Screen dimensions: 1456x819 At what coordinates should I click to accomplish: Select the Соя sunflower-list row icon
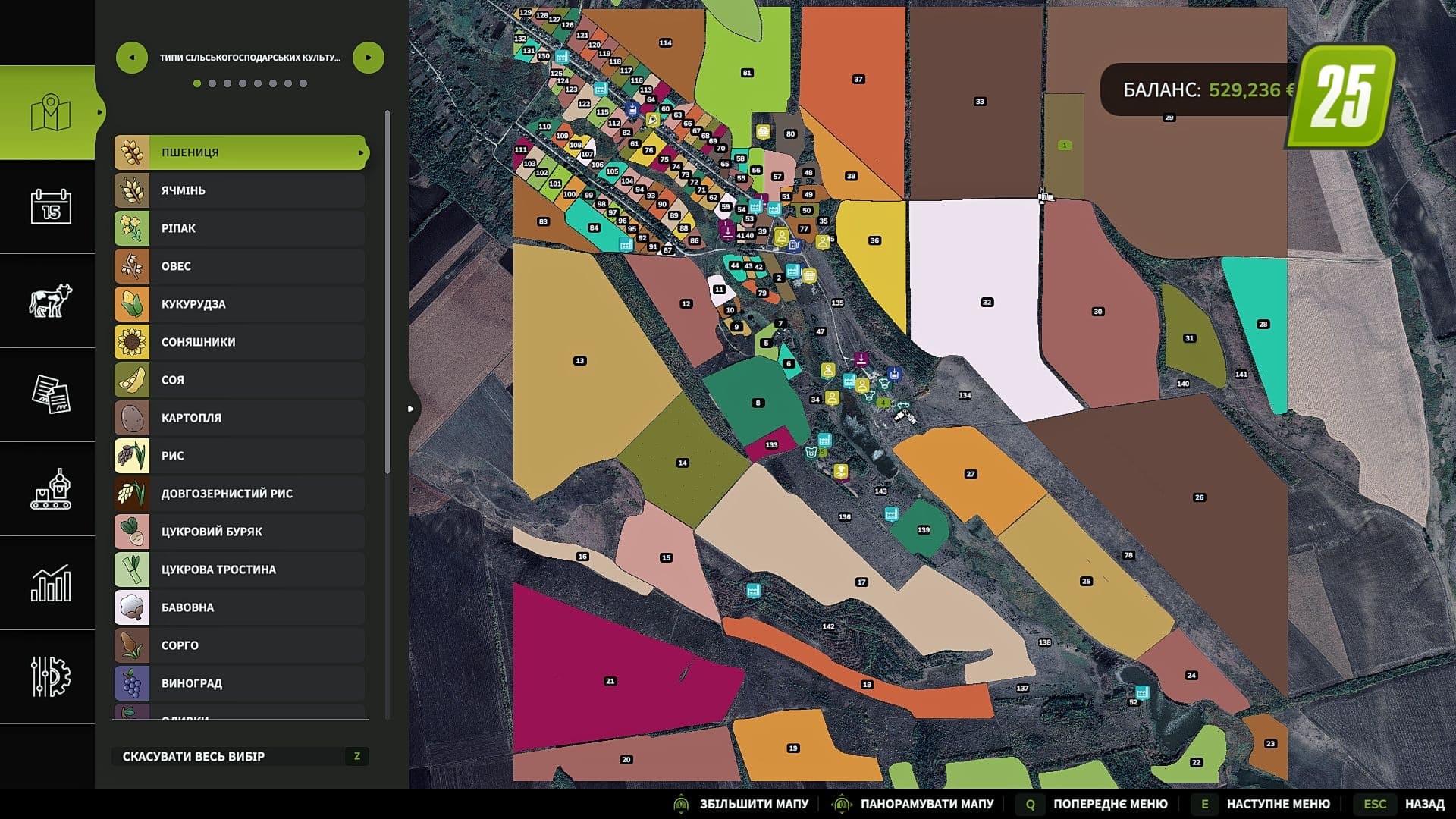click(x=132, y=380)
